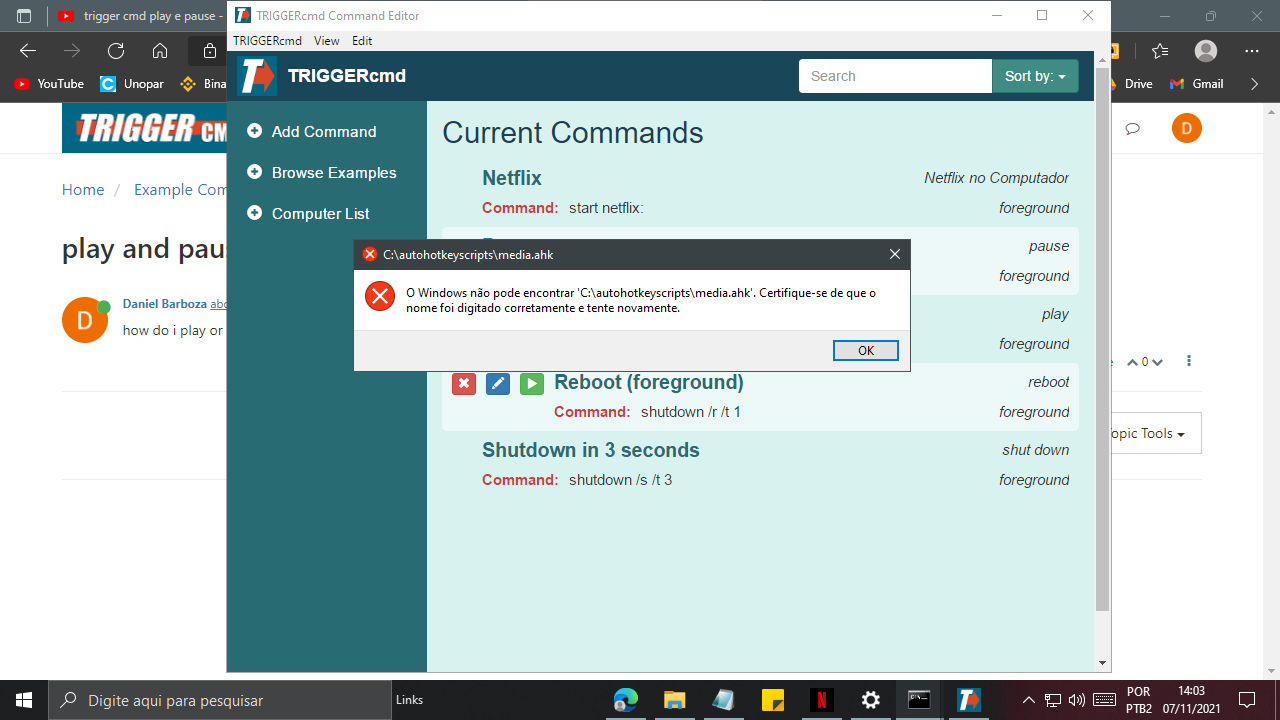Run the Reboot command with the green play icon

(x=532, y=383)
